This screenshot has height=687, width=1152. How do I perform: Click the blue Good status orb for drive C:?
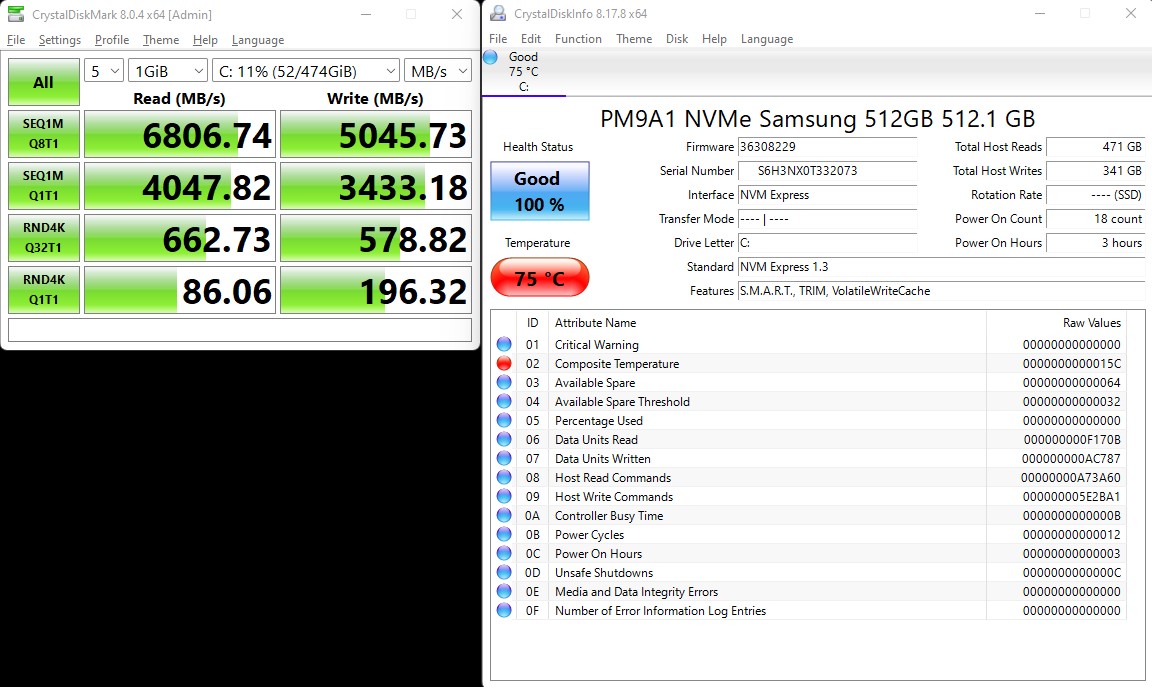[491, 57]
